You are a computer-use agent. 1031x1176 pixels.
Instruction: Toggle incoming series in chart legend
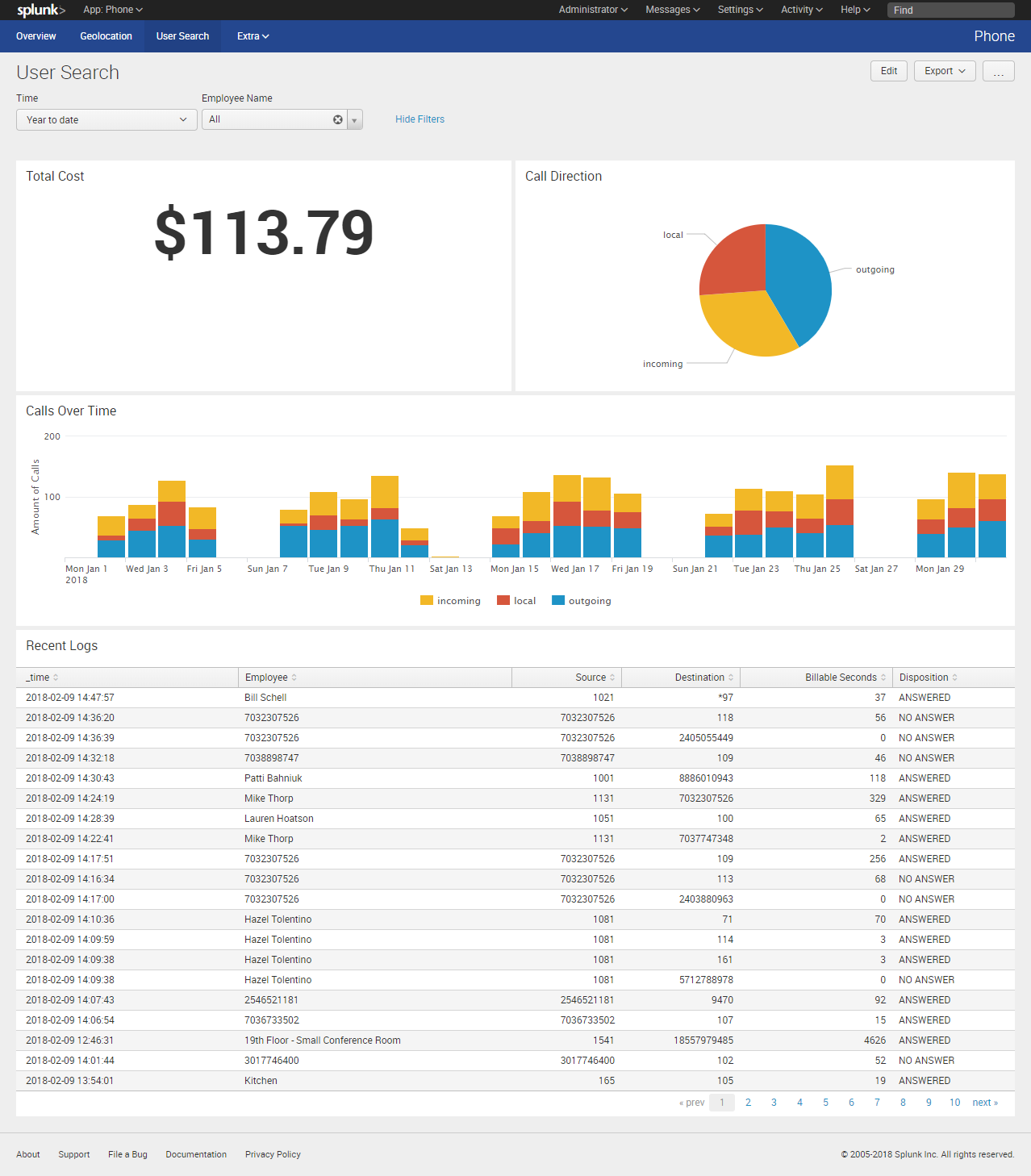(450, 601)
